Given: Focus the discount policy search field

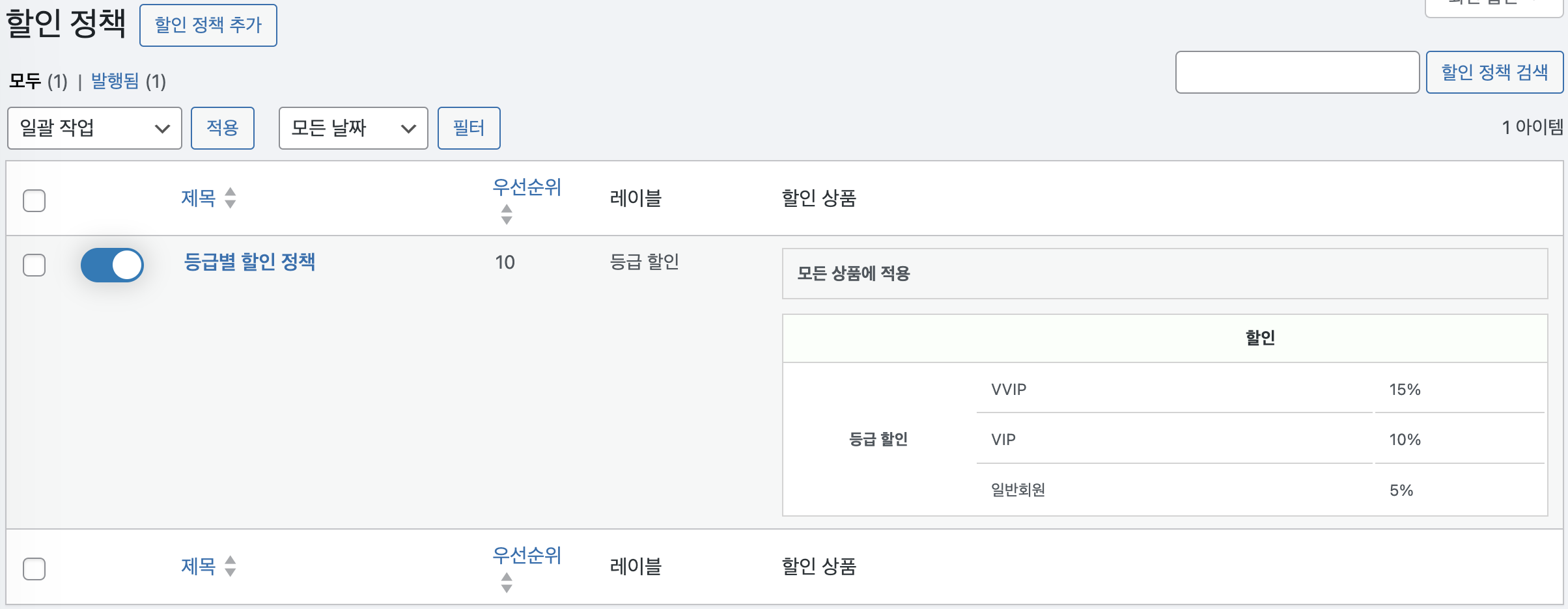Looking at the screenshot, I should click(1297, 72).
